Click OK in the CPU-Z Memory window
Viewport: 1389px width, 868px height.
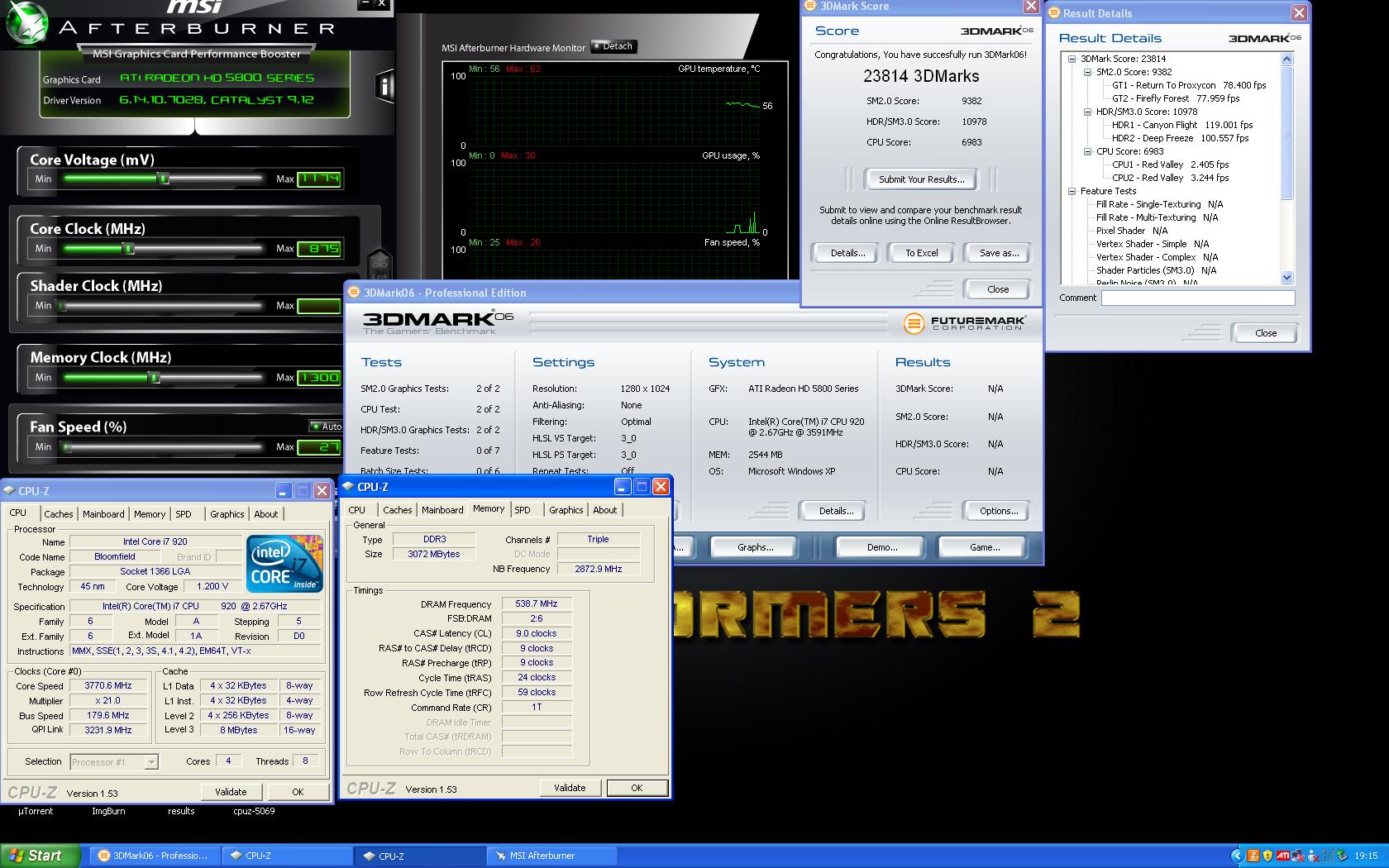tap(637, 788)
